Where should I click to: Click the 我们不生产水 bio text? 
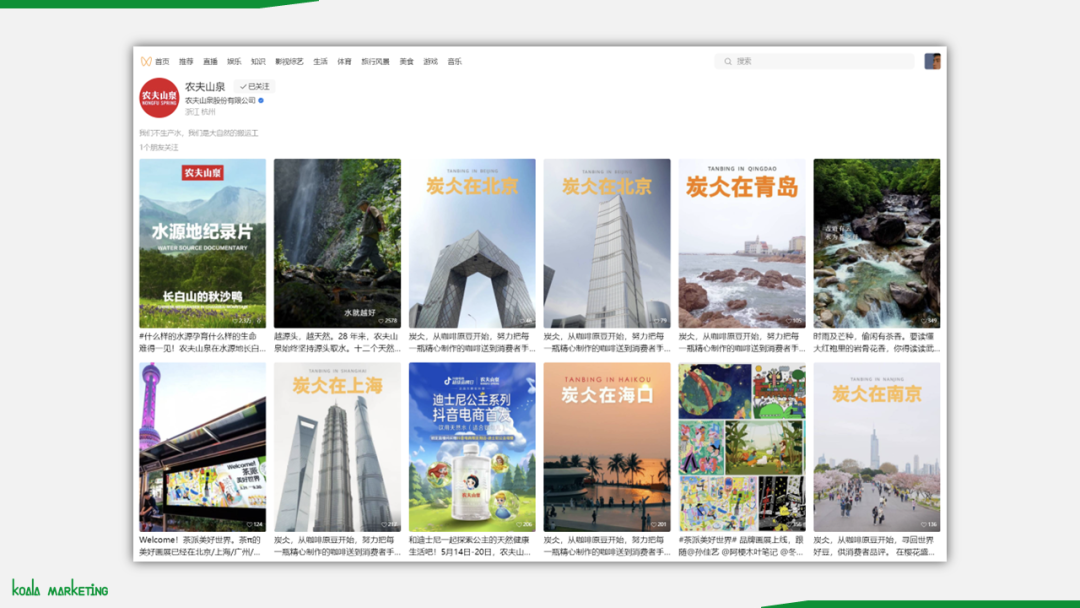(198, 133)
